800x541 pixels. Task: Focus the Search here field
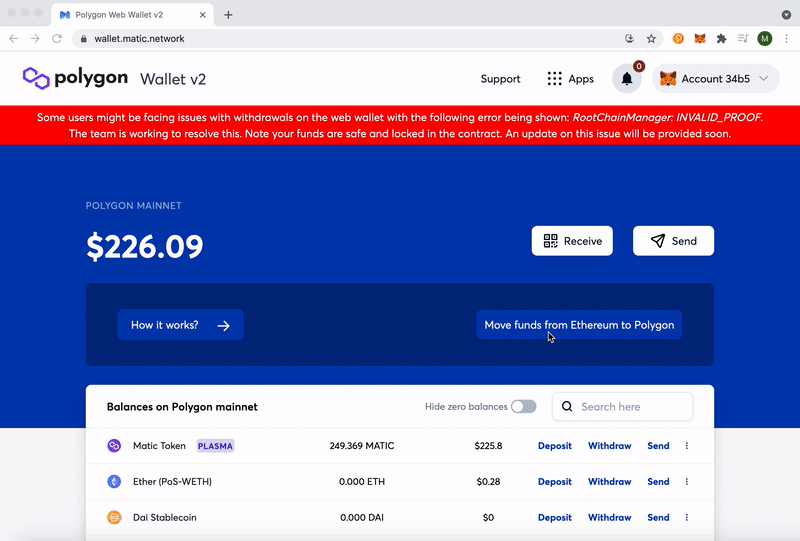pos(622,407)
